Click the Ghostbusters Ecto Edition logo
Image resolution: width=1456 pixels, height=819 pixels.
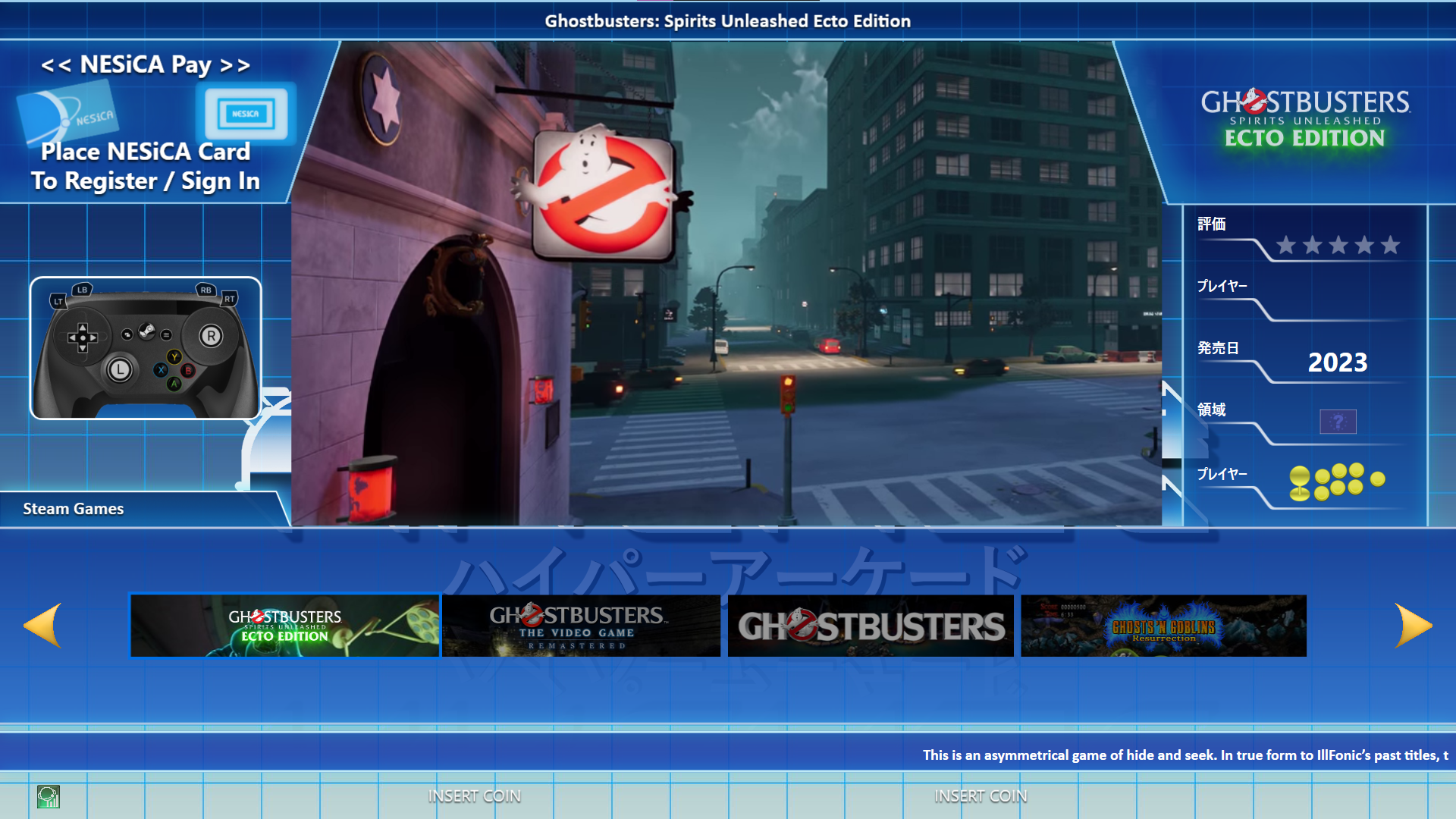click(x=1305, y=118)
